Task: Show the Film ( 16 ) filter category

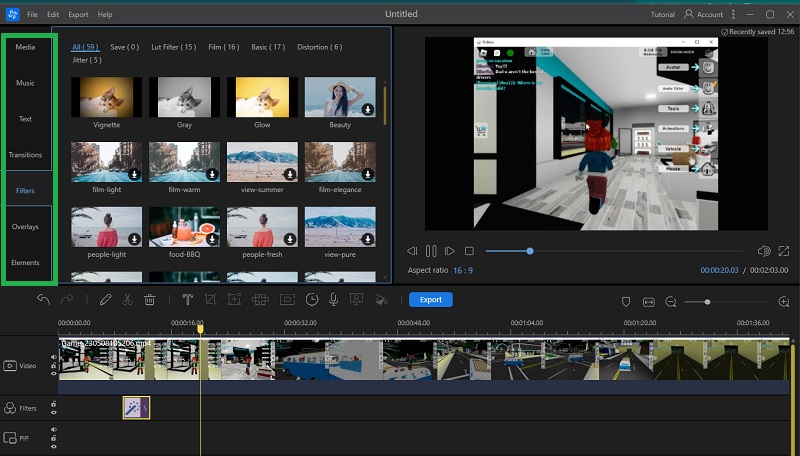Action: pos(223,47)
